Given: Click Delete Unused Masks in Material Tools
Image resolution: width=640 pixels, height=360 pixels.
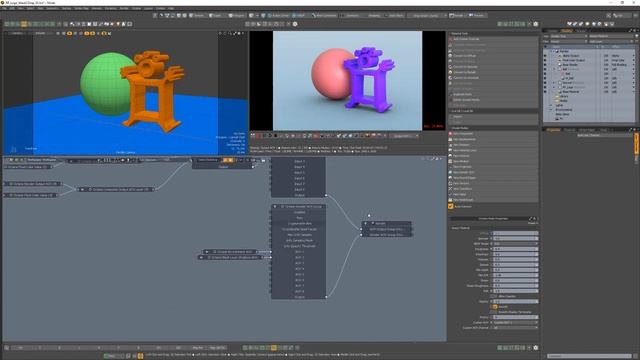Looking at the screenshot, I should click(493, 100).
